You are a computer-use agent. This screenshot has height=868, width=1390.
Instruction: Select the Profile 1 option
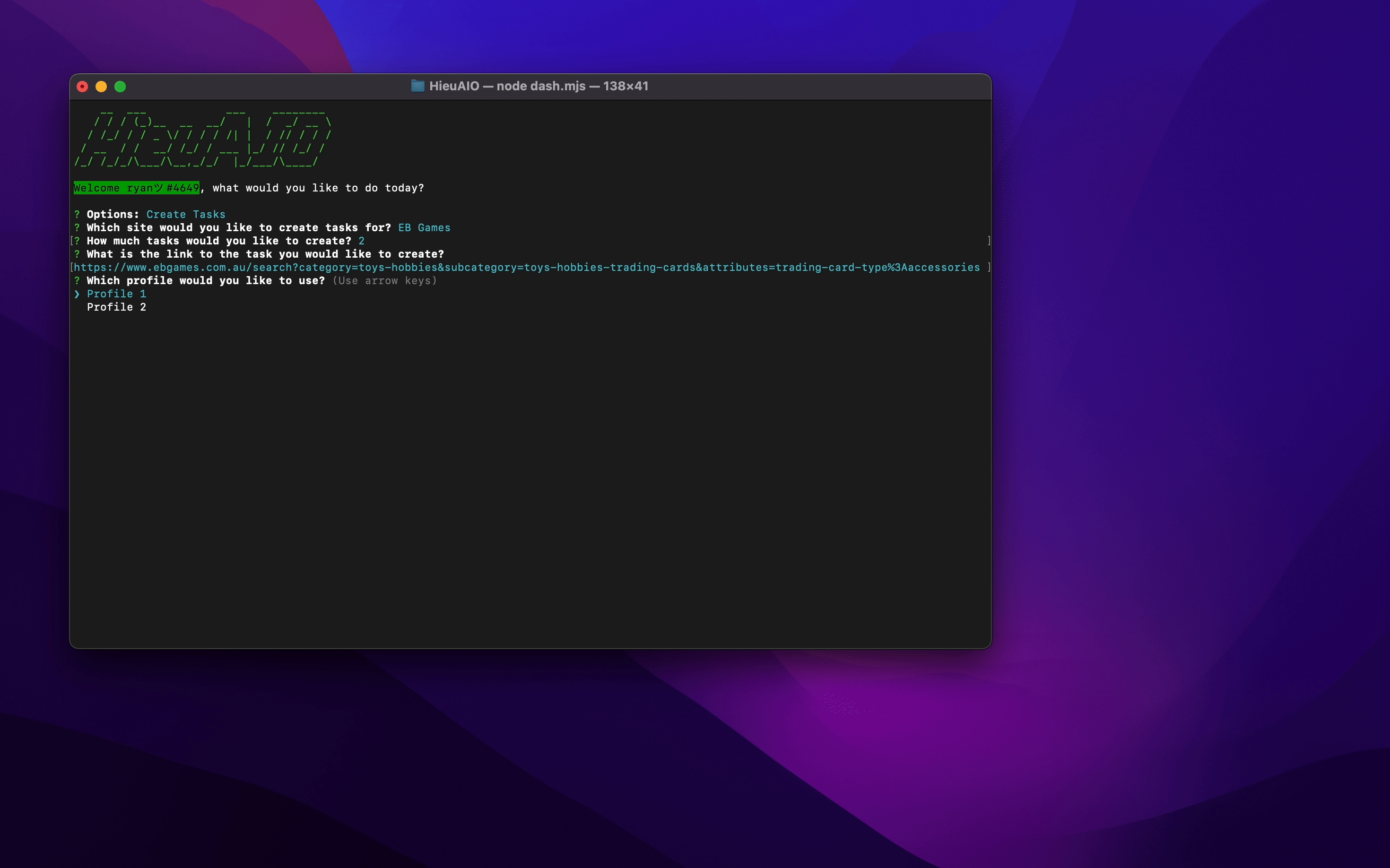pyautogui.click(x=117, y=294)
